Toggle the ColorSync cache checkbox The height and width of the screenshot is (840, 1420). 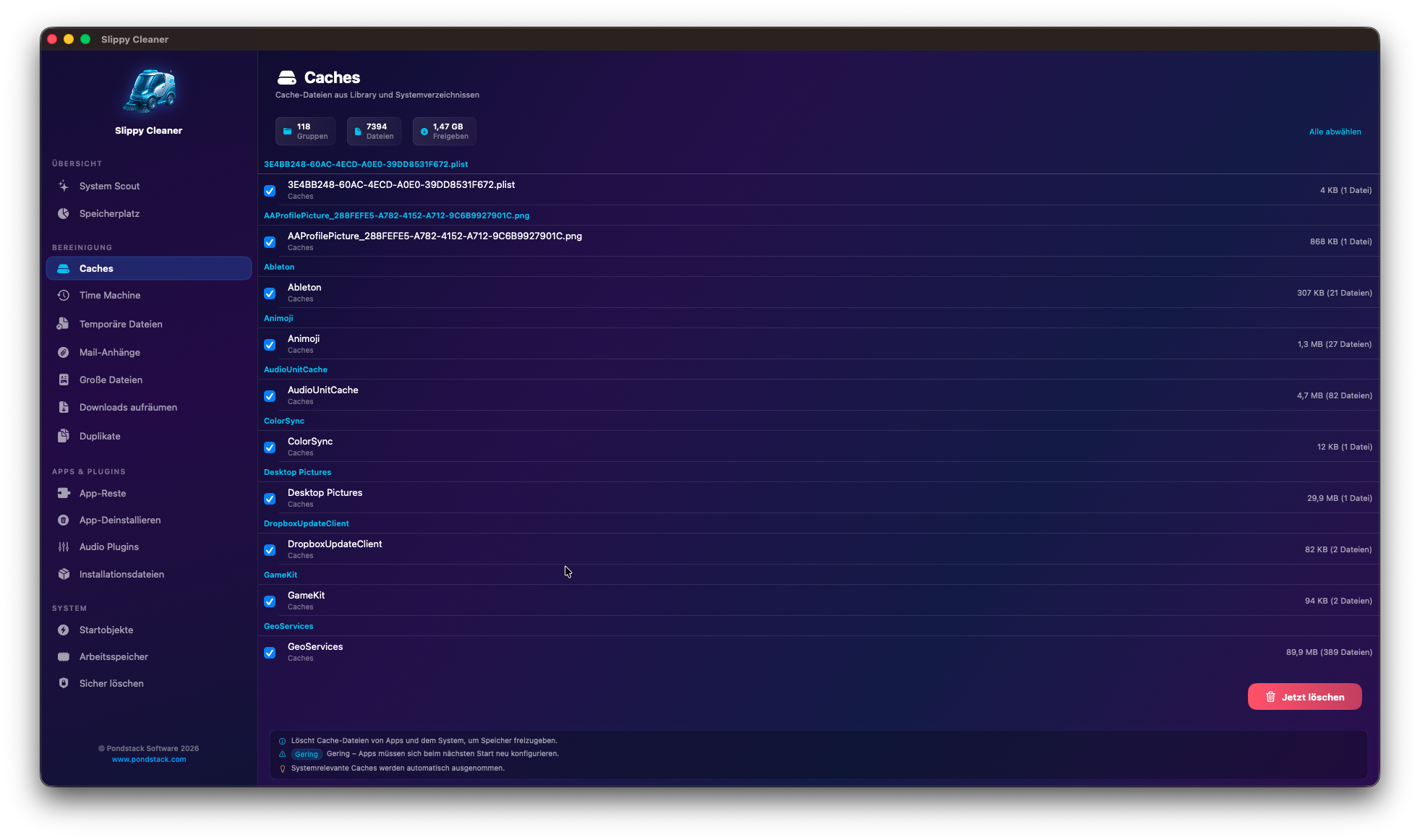click(270, 447)
